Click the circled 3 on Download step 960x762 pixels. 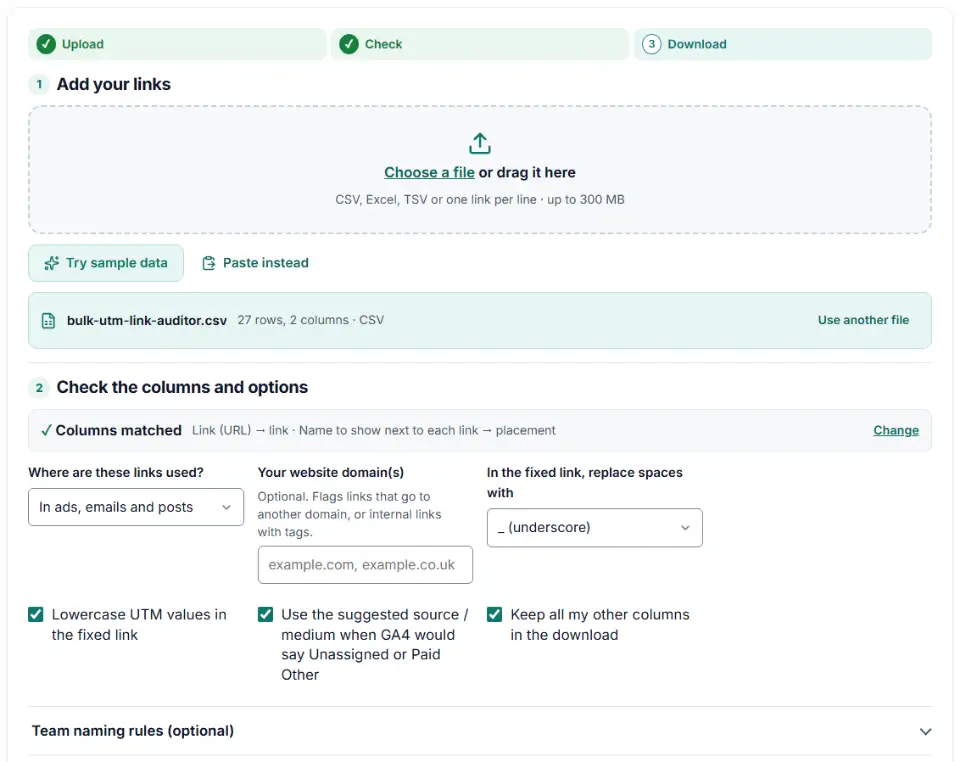click(651, 44)
